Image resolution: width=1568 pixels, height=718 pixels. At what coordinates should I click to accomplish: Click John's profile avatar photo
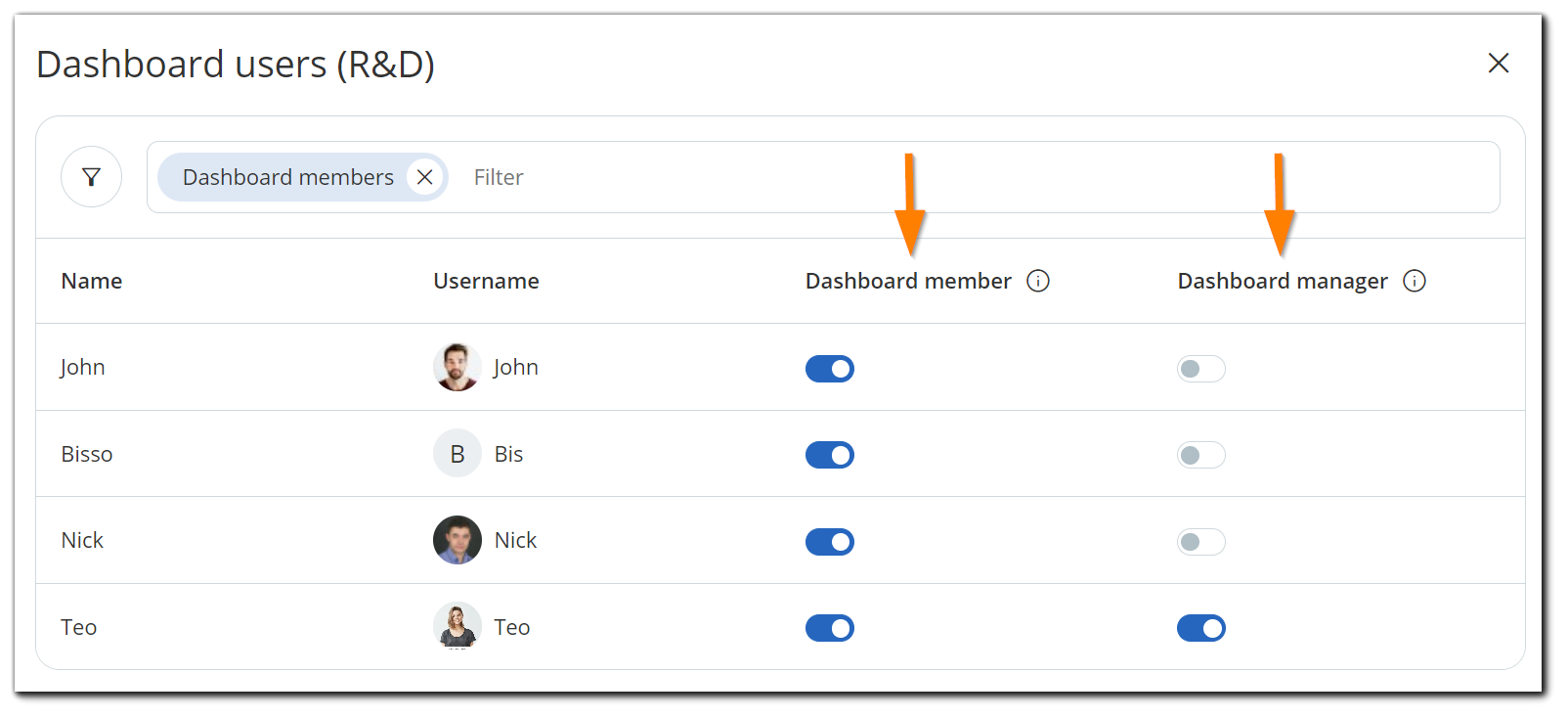[x=457, y=367]
